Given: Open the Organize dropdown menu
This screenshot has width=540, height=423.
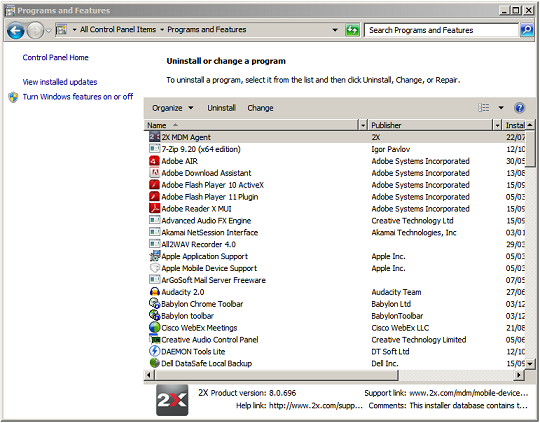Looking at the screenshot, I should tap(173, 108).
